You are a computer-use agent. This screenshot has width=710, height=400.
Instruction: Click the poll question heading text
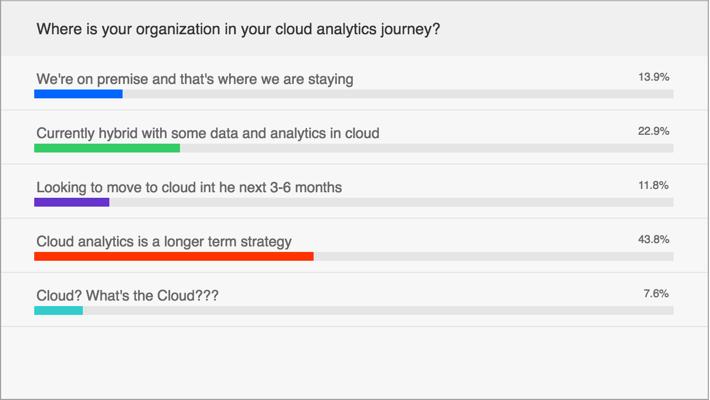[239, 29]
